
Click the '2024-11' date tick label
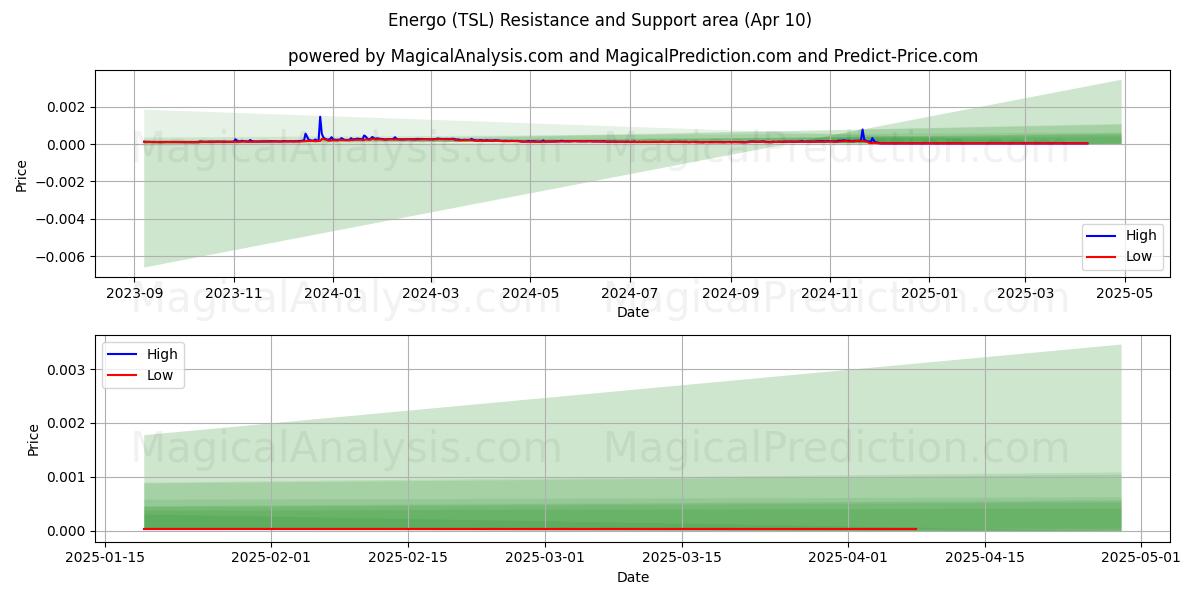click(830, 294)
